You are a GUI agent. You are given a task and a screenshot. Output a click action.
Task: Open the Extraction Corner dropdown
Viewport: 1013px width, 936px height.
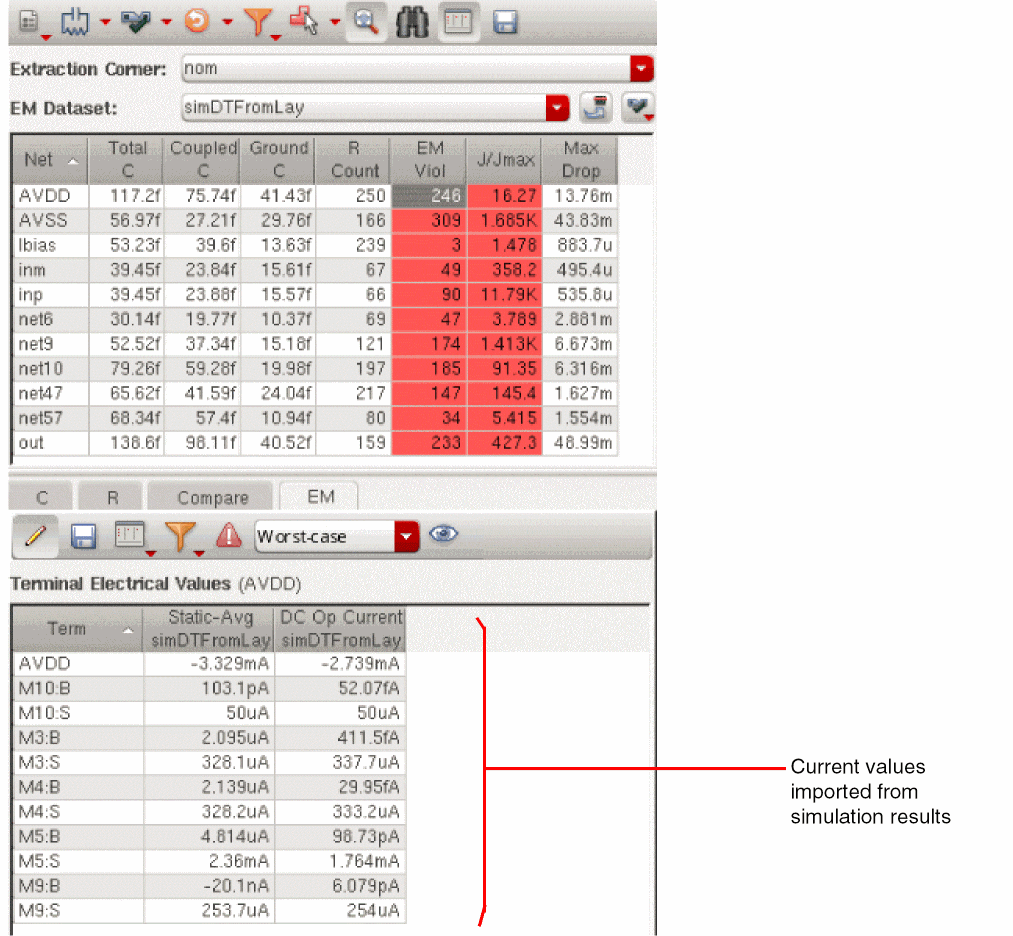pos(642,70)
